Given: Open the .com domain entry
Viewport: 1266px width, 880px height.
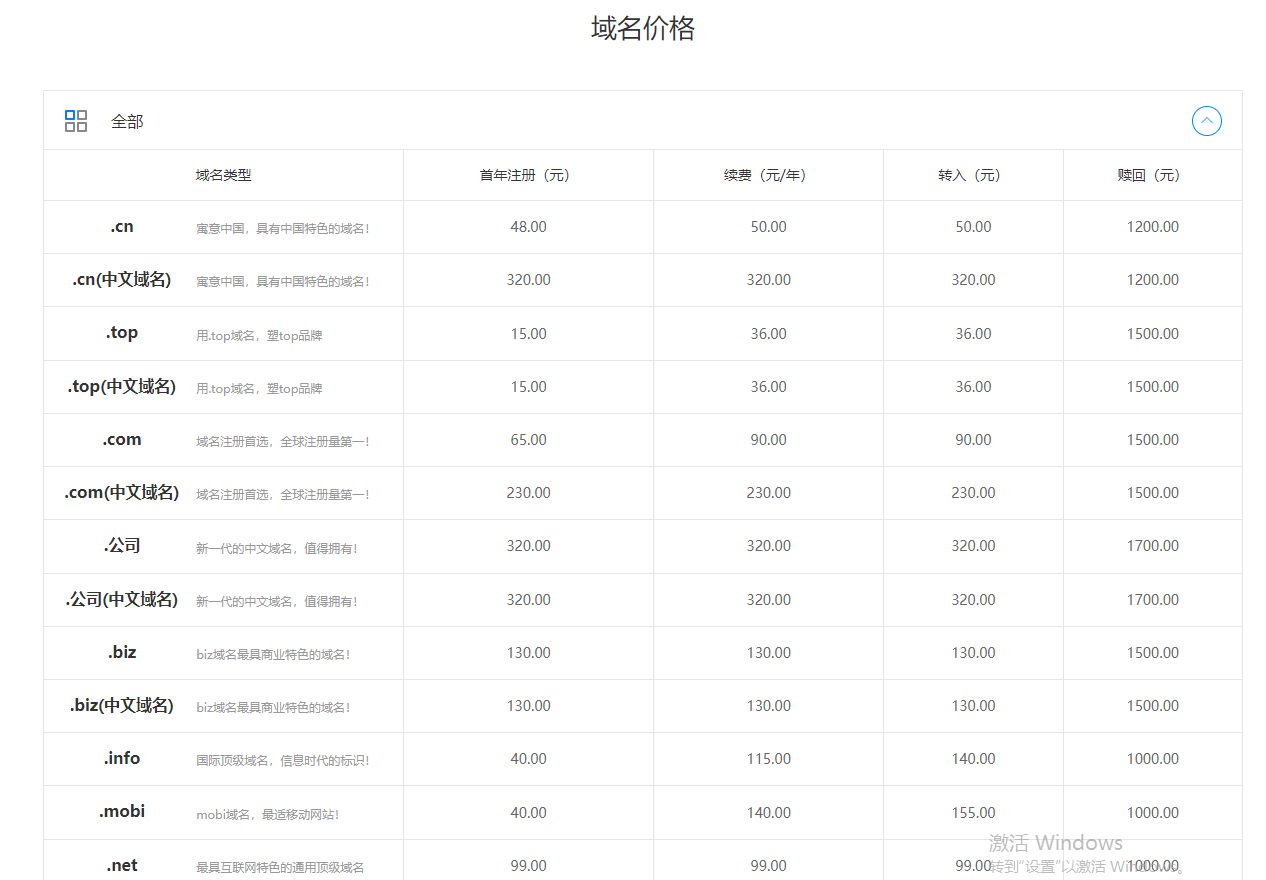Looking at the screenshot, I should (x=122, y=440).
